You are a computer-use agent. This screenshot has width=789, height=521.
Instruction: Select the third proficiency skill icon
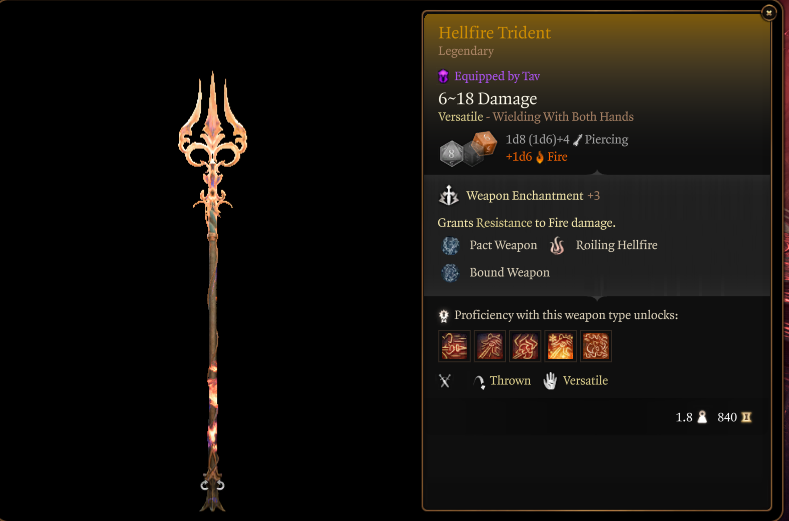(x=525, y=346)
